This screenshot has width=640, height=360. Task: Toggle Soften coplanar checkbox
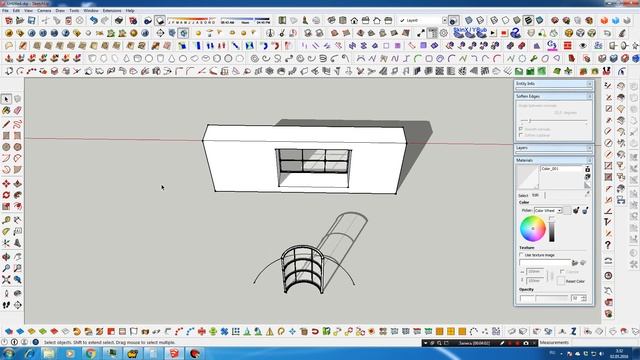(x=521, y=135)
